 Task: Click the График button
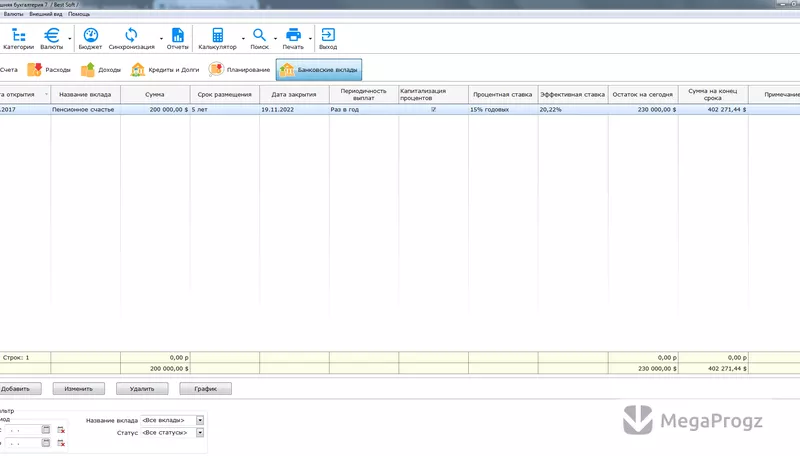206,389
